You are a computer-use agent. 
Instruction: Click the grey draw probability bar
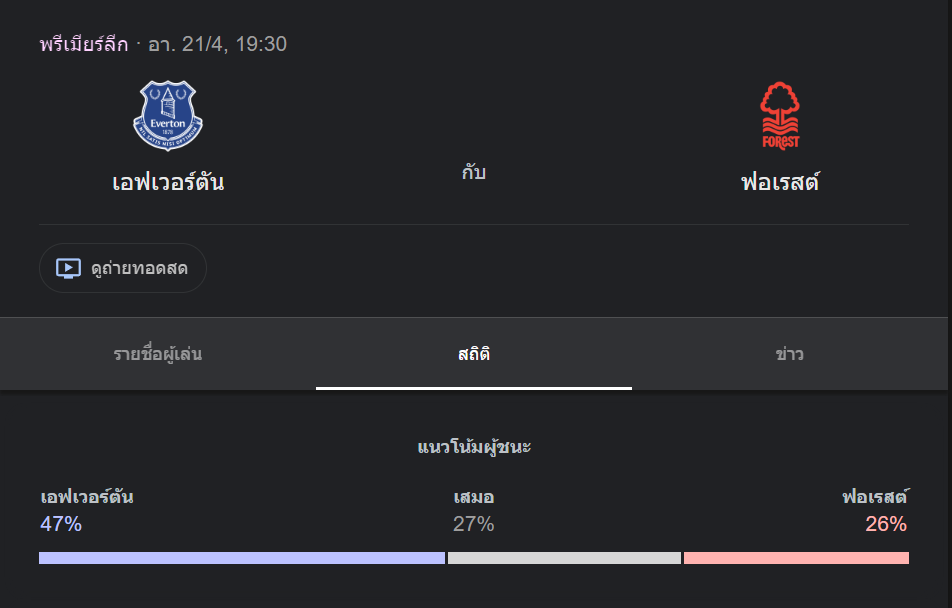pyautogui.click(x=564, y=558)
